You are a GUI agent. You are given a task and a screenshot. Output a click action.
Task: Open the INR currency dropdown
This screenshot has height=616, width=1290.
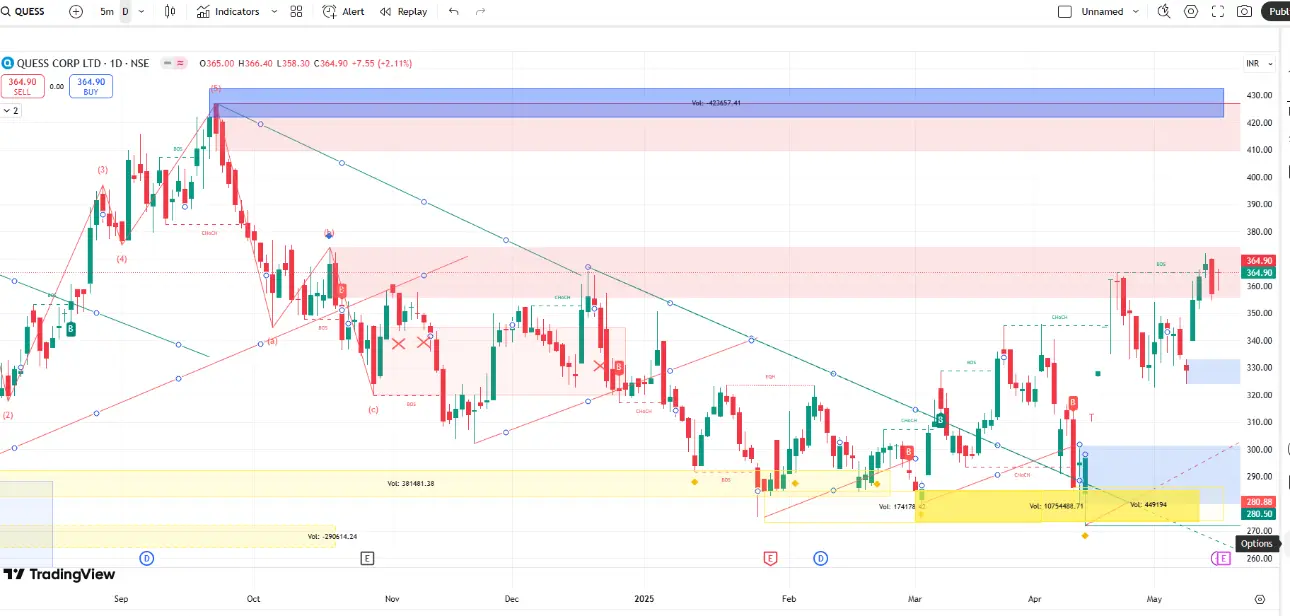point(1258,63)
